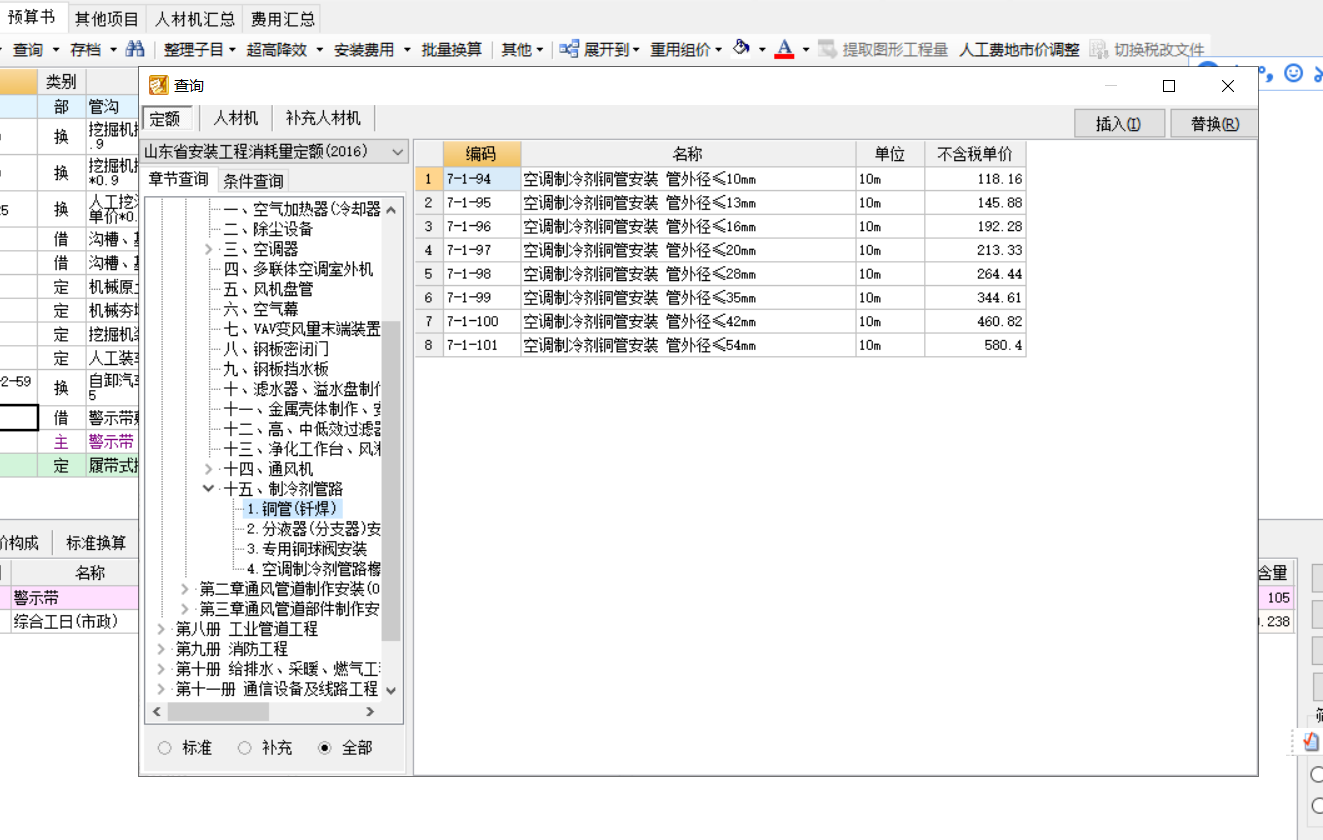The height and width of the screenshot is (840, 1323).
Task: Click the 替换(R) button
Action: (1215, 124)
